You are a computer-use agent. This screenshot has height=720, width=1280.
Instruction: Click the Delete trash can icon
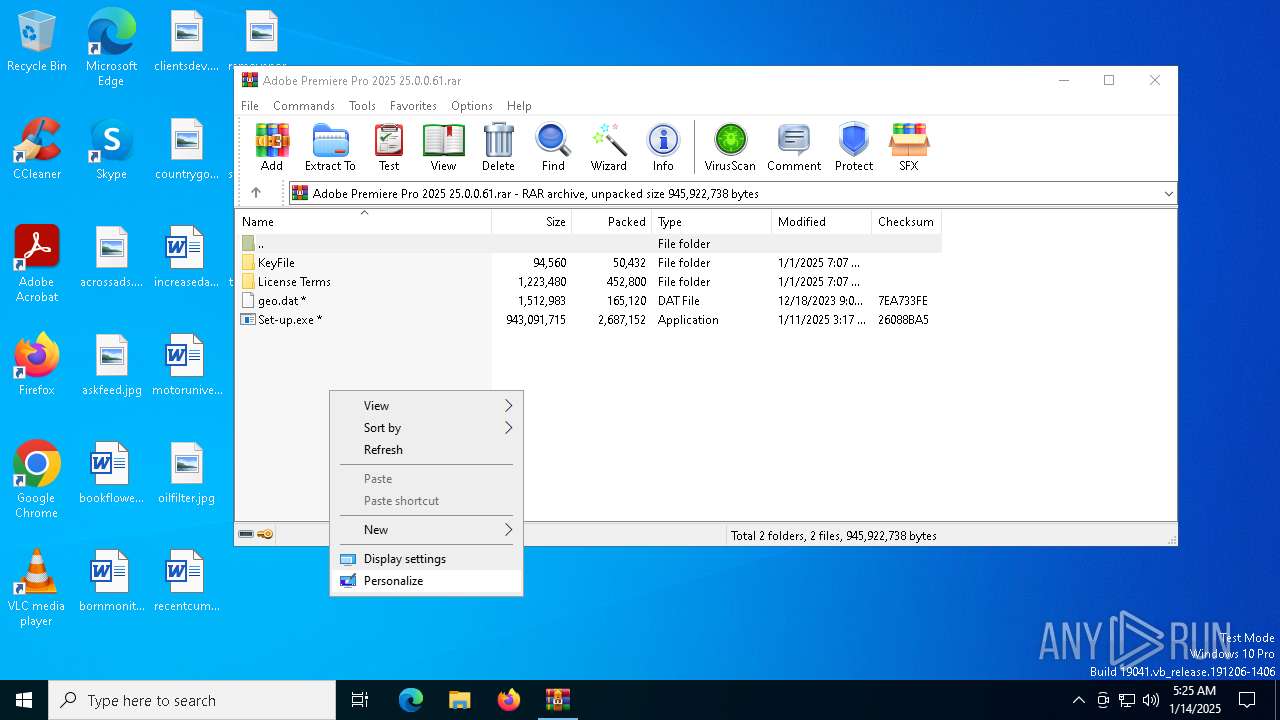pyautogui.click(x=498, y=147)
